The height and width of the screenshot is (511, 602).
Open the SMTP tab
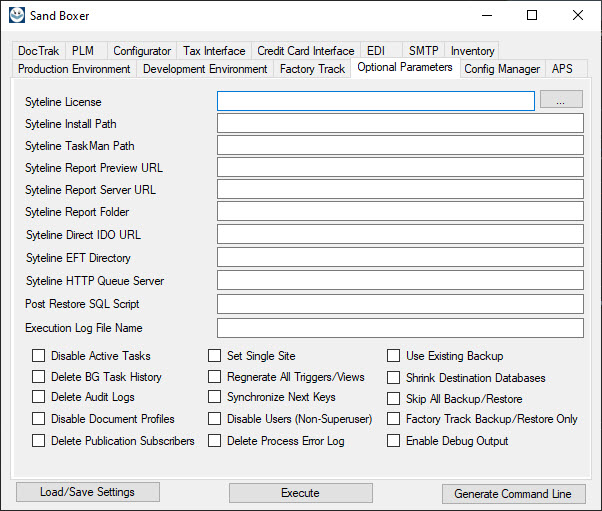pos(423,51)
